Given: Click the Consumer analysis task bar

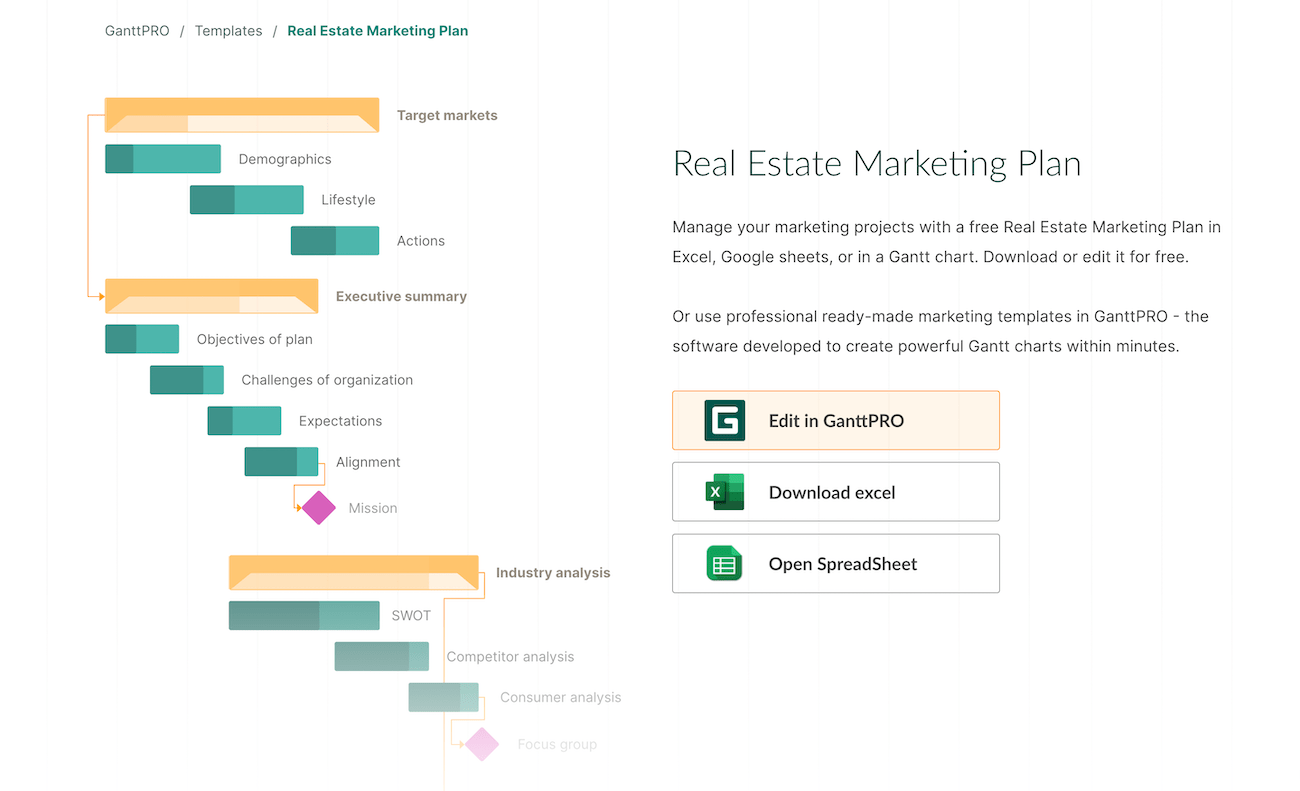Looking at the screenshot, I should pos(444,698).
